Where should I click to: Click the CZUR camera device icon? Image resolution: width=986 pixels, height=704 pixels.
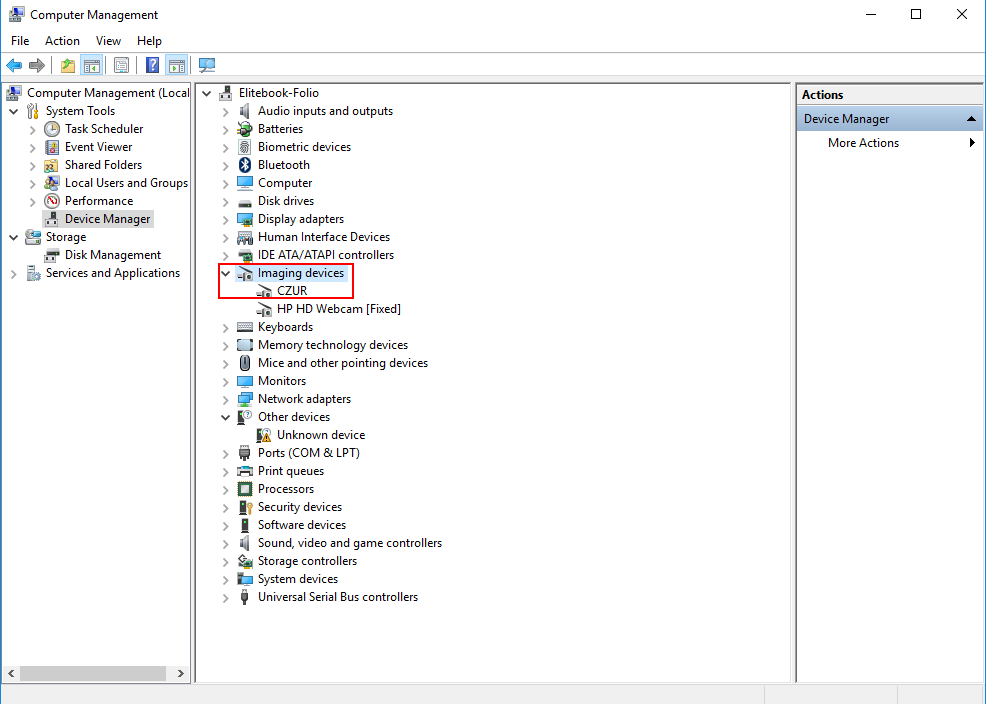pos(264,291)
